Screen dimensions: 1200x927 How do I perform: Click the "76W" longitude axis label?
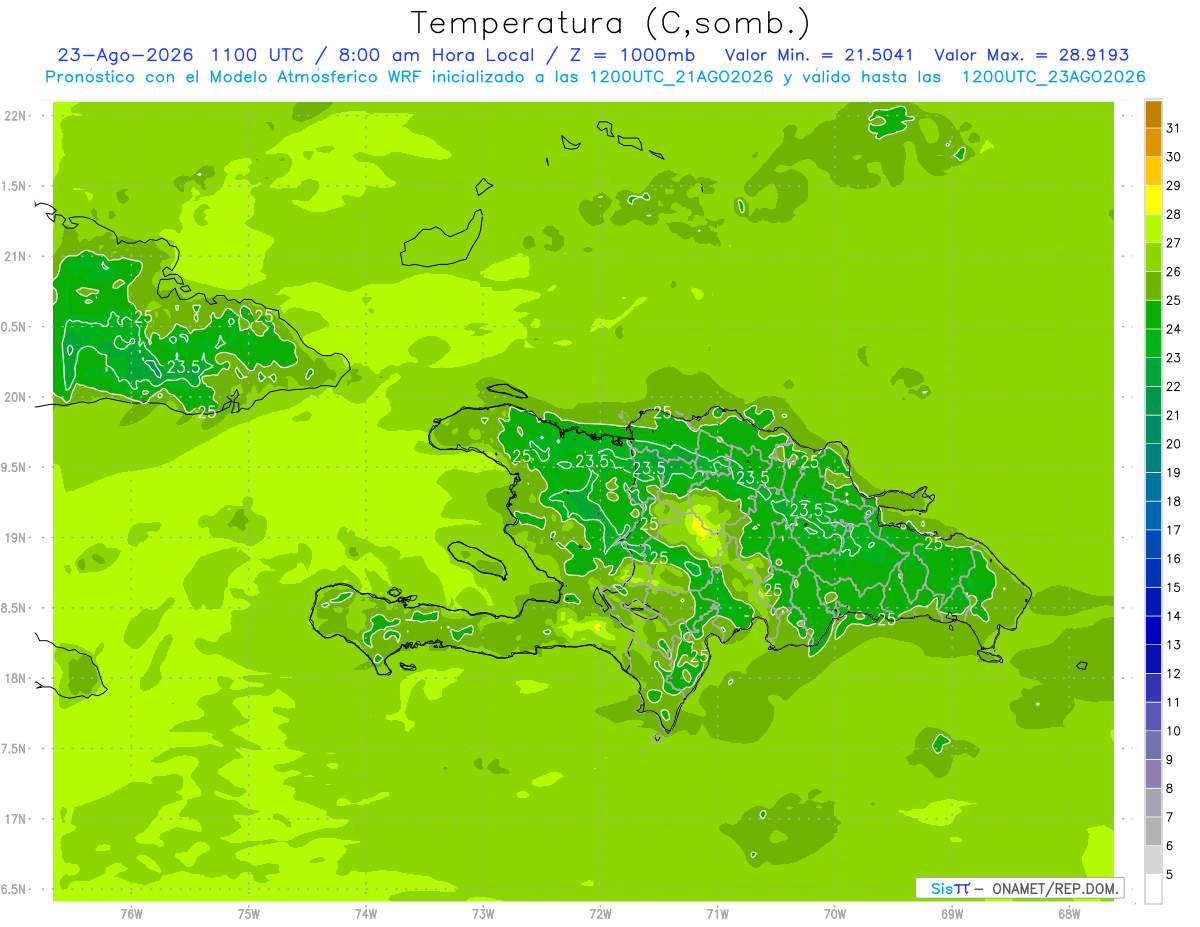click(131, 914)
